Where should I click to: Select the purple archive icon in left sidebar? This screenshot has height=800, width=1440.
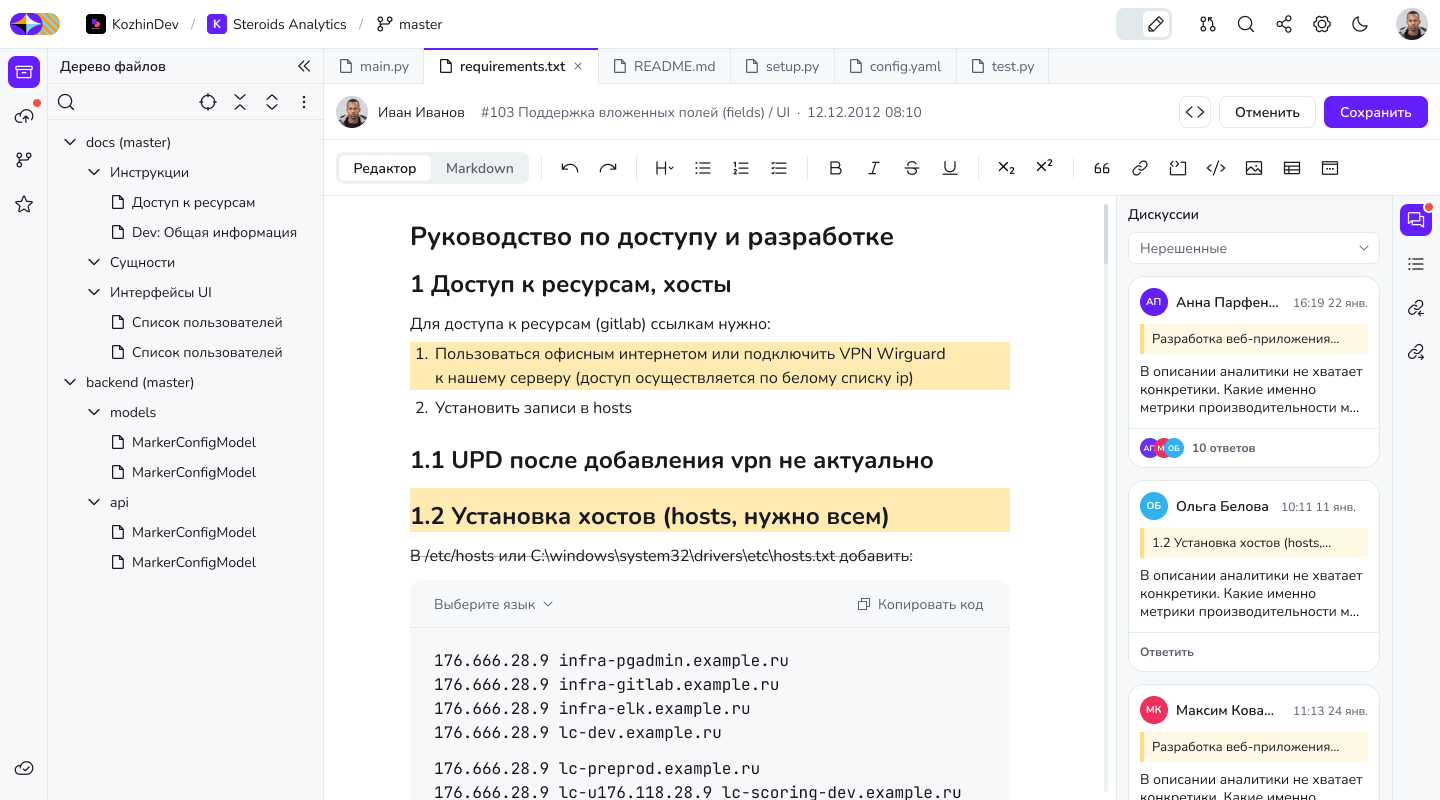24,72
